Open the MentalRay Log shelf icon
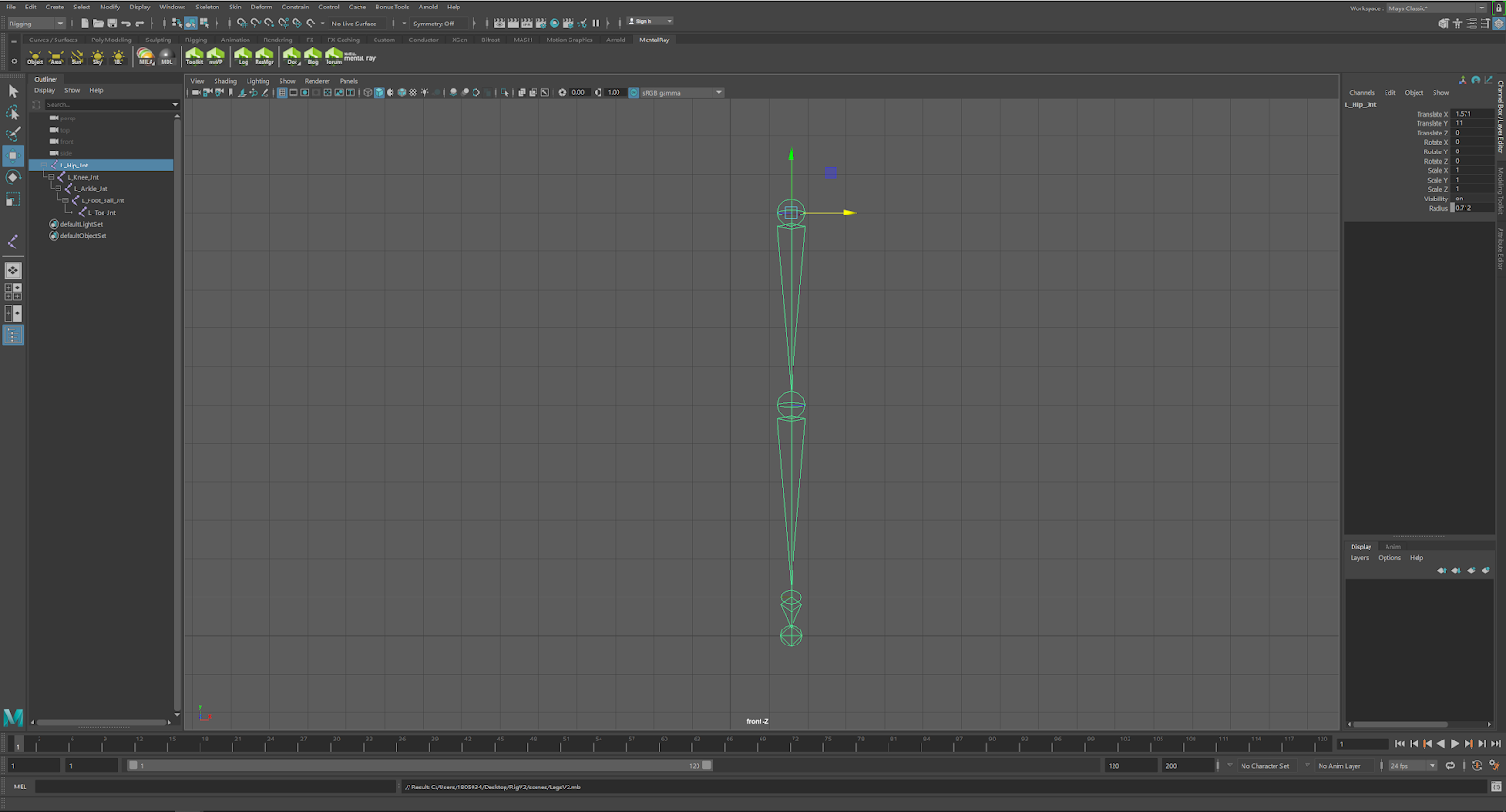Image resolution: width=1506 pixels, height=812 pixels. click(243, 57)
